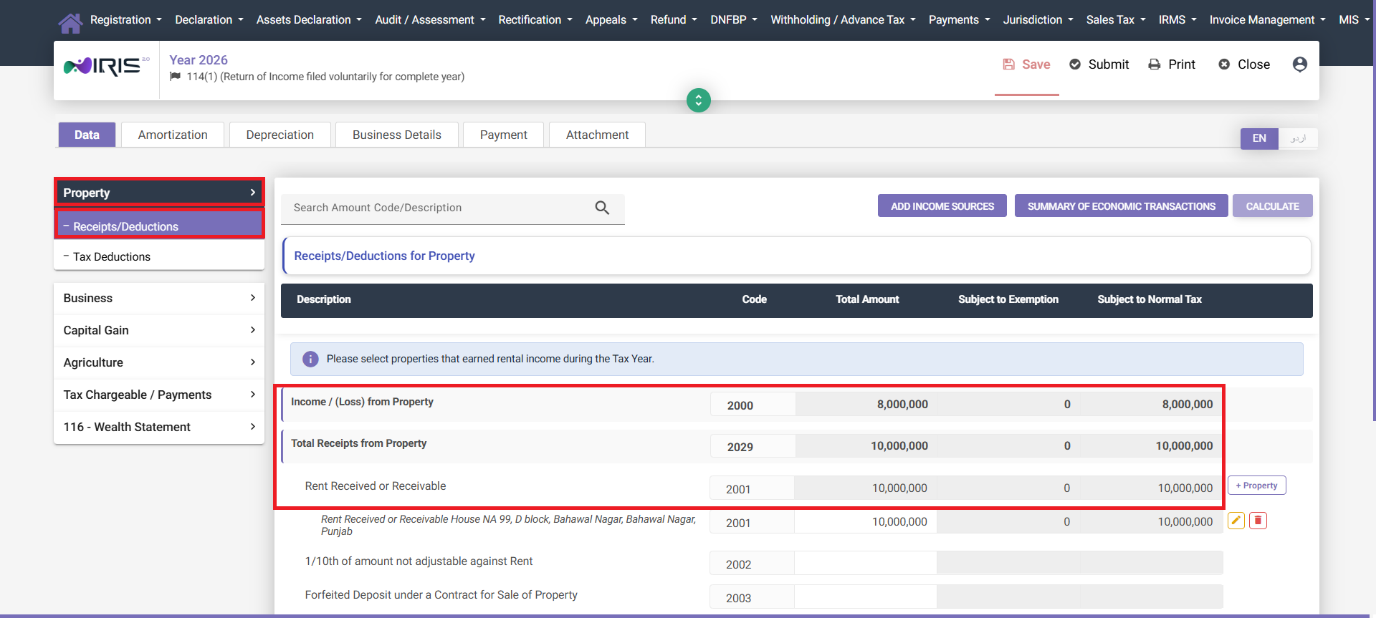Screen dimensions: 1376x618
Task: Click the 'Total Receipts from Property' row label
Action: 359,443
